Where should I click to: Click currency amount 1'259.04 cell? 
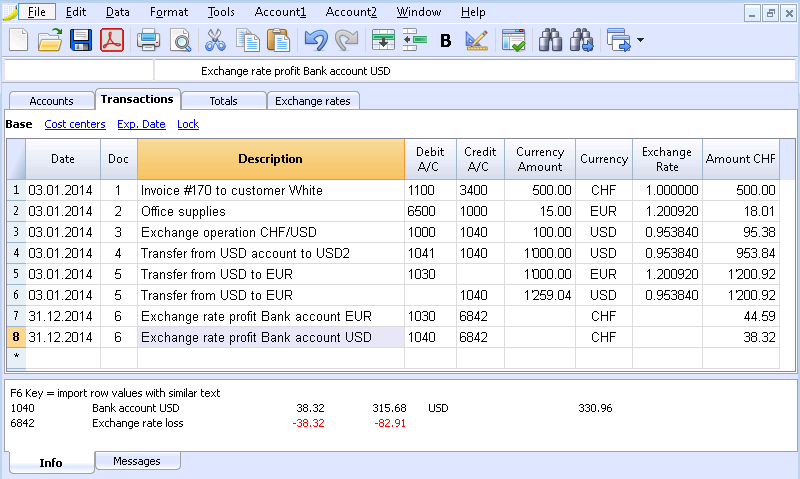(540, 295)
